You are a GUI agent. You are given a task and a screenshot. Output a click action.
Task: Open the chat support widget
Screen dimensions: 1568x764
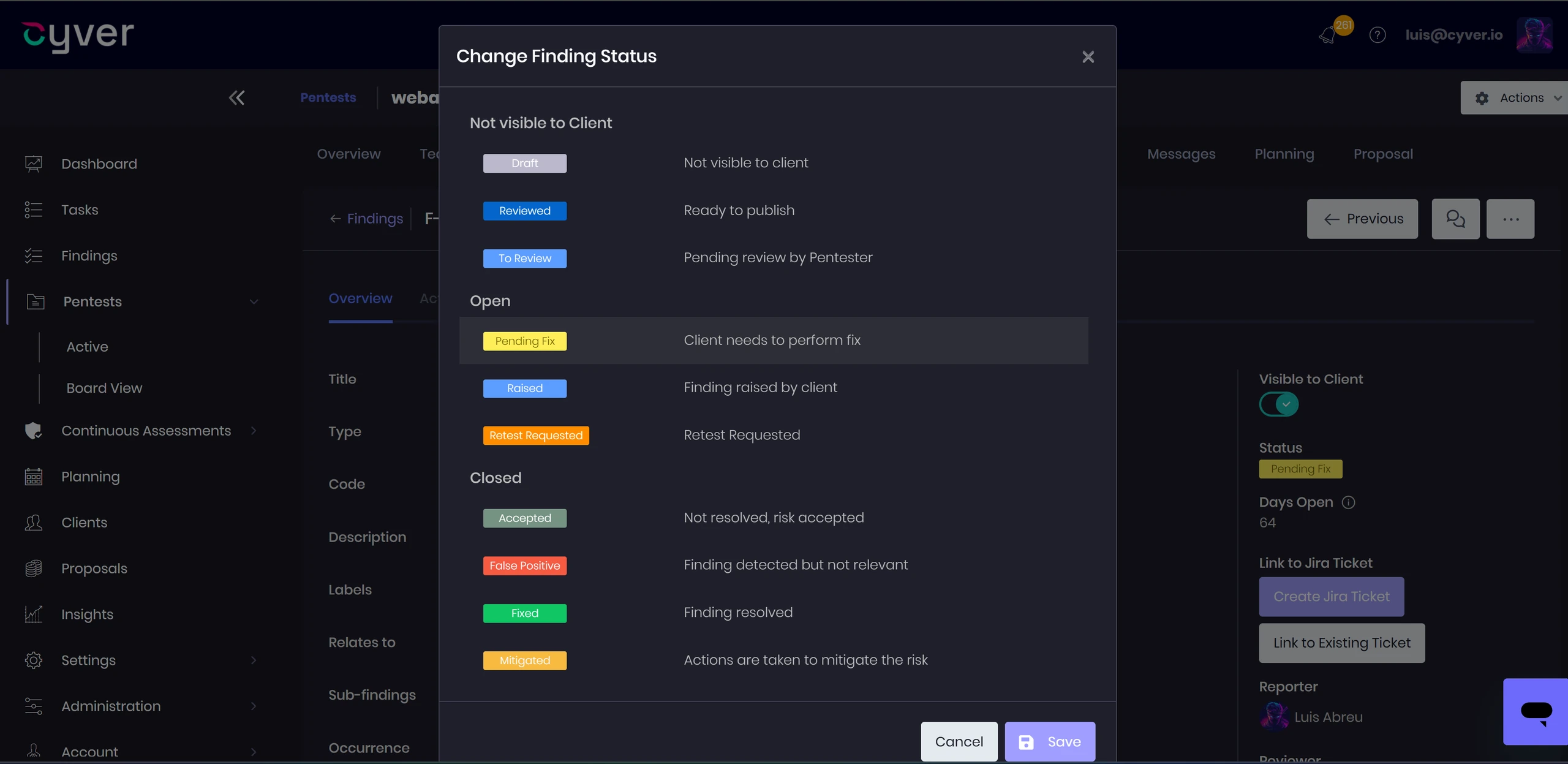point(1536,712)
